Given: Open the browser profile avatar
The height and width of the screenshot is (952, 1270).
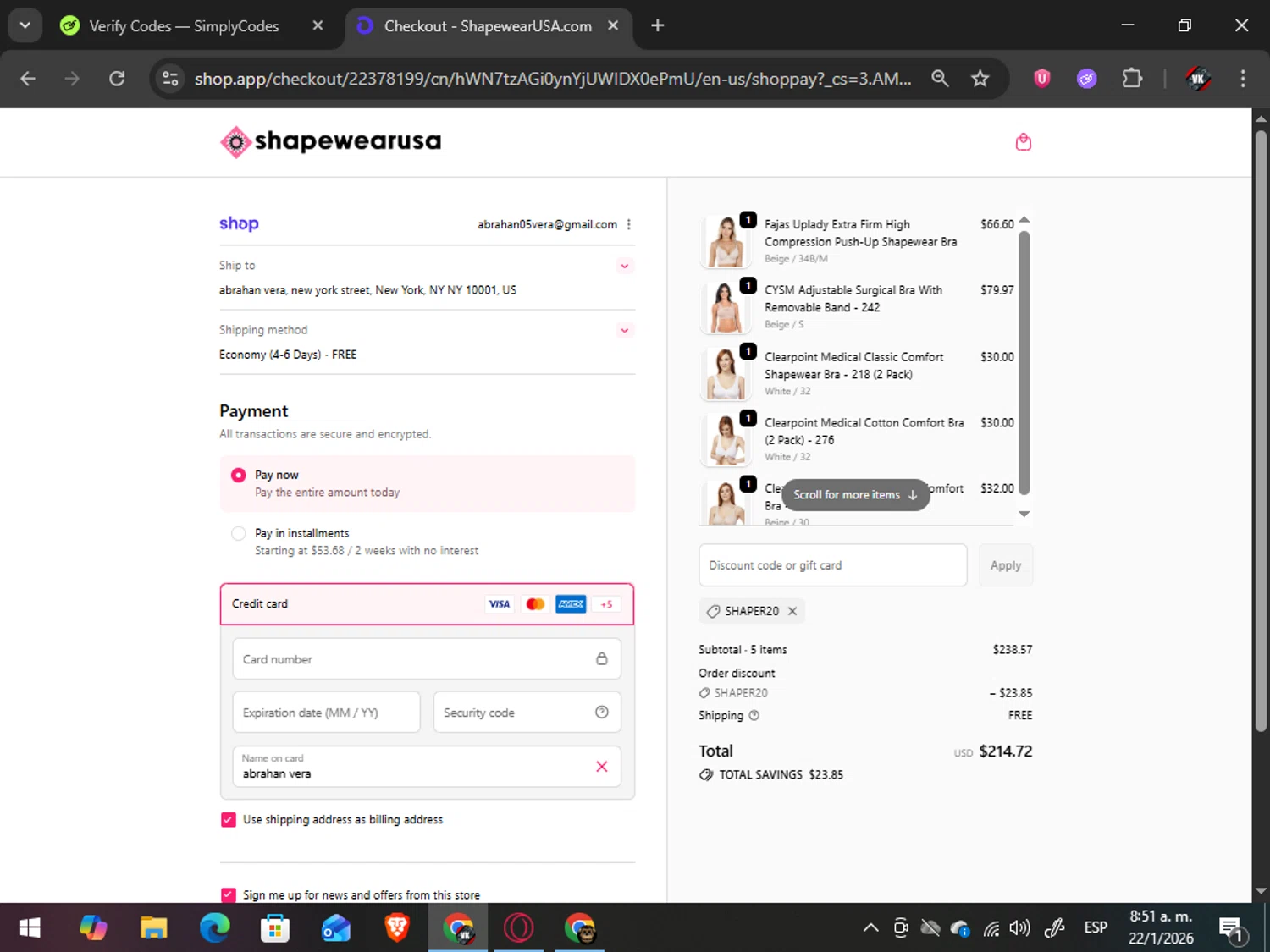Looking at the screenshot, I should click(1197, 79).
